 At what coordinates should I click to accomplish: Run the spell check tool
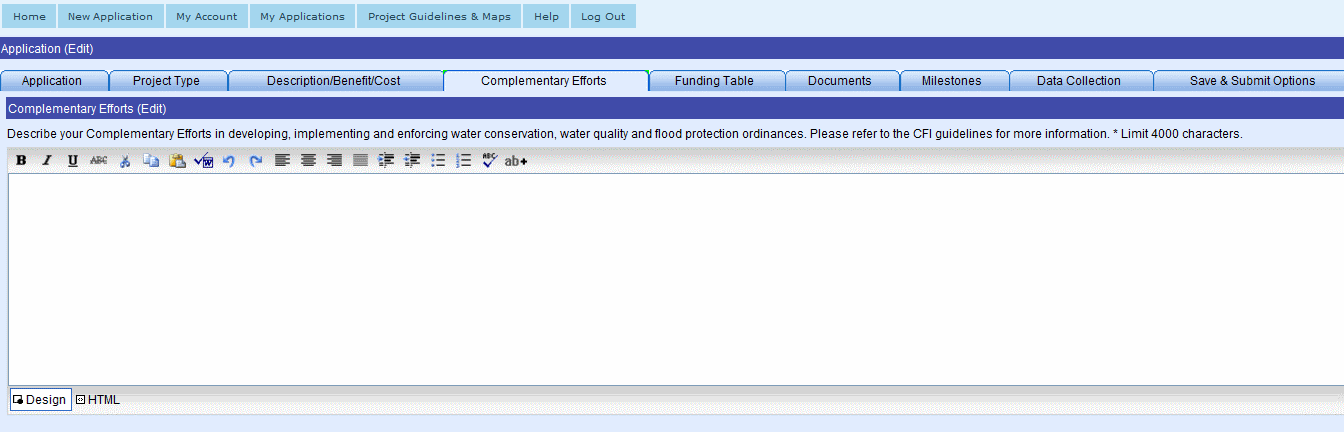[489, 161]
